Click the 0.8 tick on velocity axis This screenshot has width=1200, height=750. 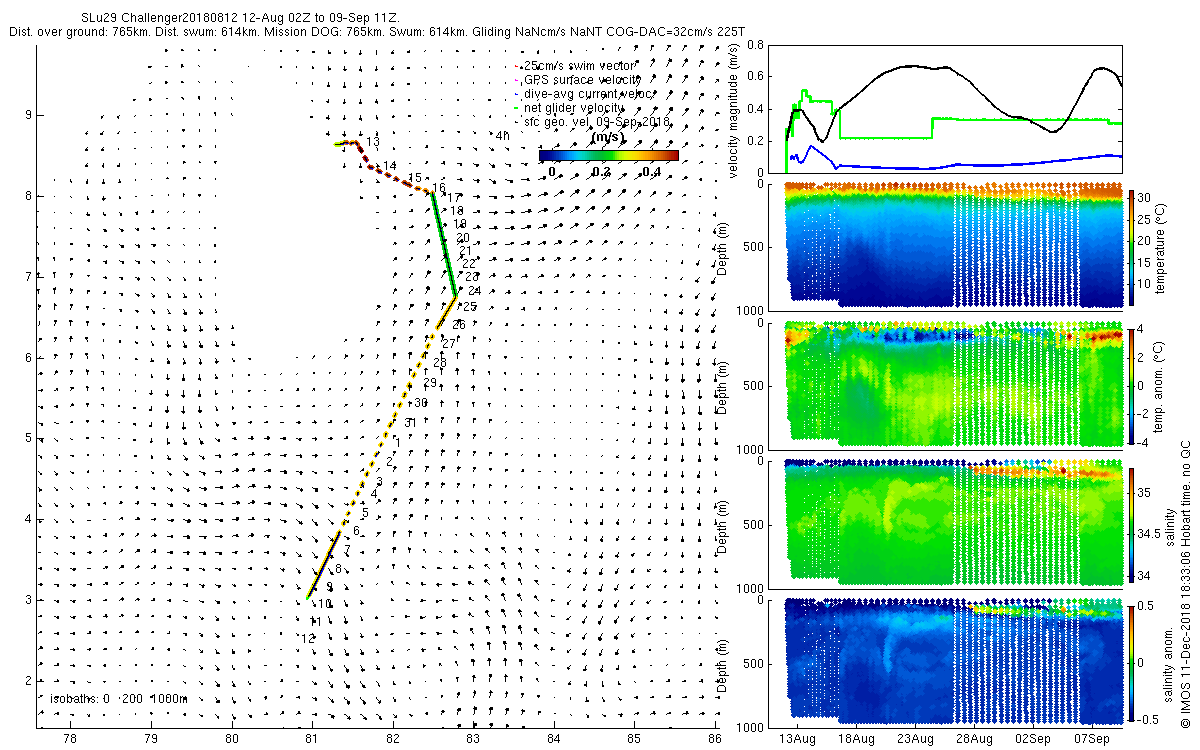(757, 46)
